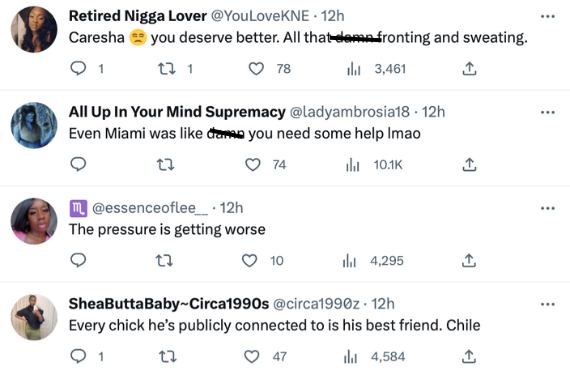
Task: Reply to the @circa1990z tweet
Action: tap(78, 356)
